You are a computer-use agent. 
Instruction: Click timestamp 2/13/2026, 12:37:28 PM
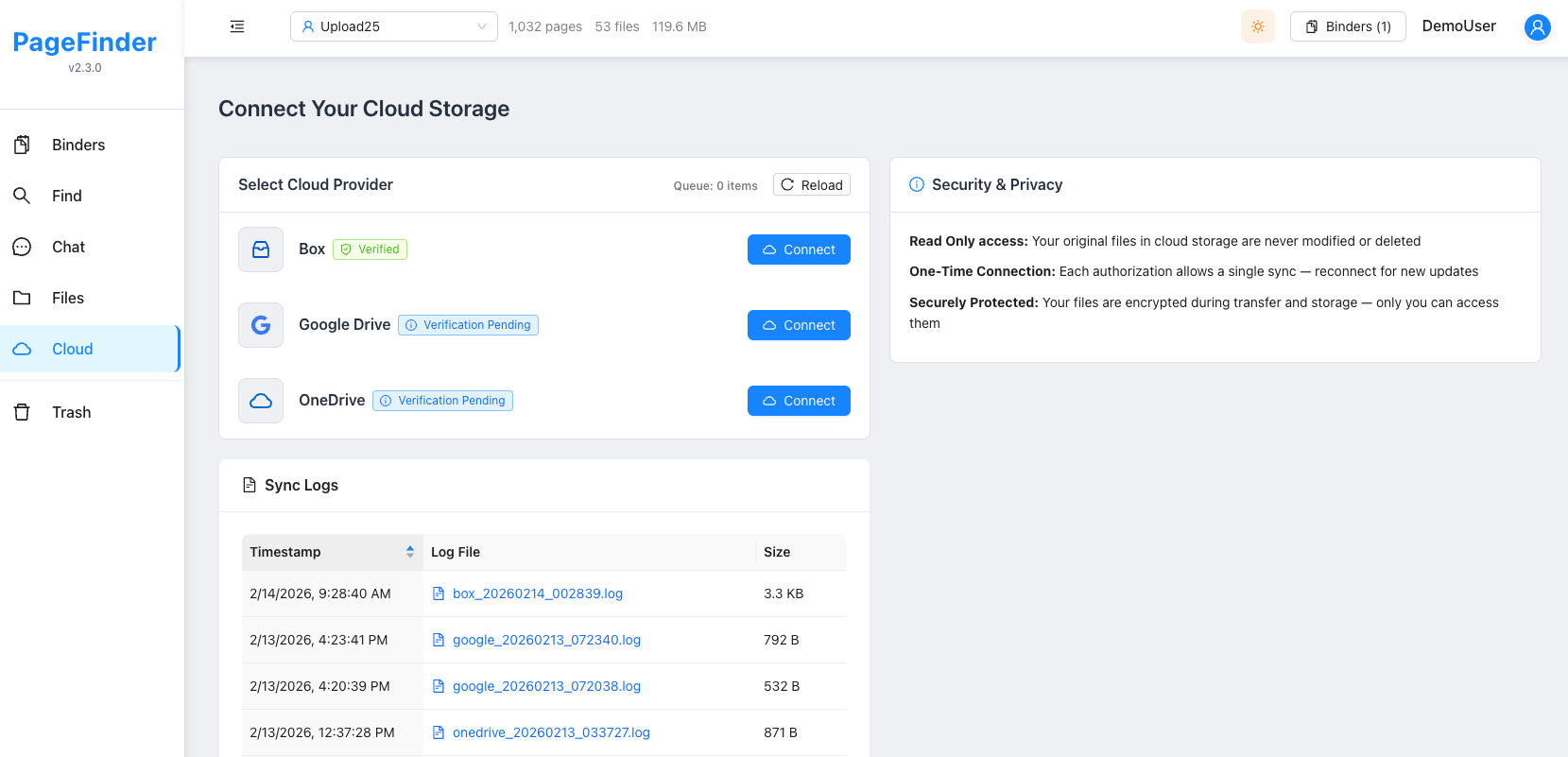322,732
